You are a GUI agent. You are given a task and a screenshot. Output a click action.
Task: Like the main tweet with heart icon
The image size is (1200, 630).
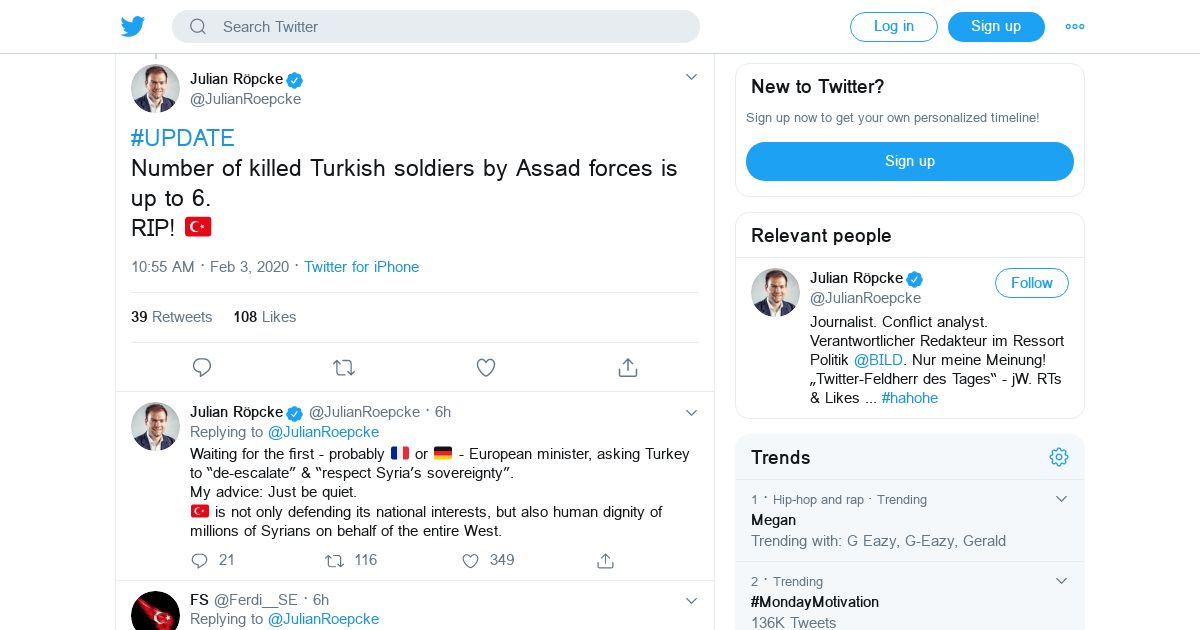(x=486, y=368)
